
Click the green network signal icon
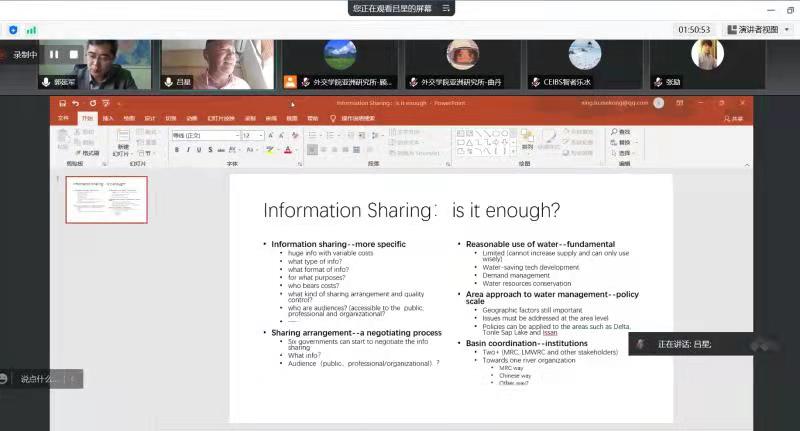click(x=31, y=30)
